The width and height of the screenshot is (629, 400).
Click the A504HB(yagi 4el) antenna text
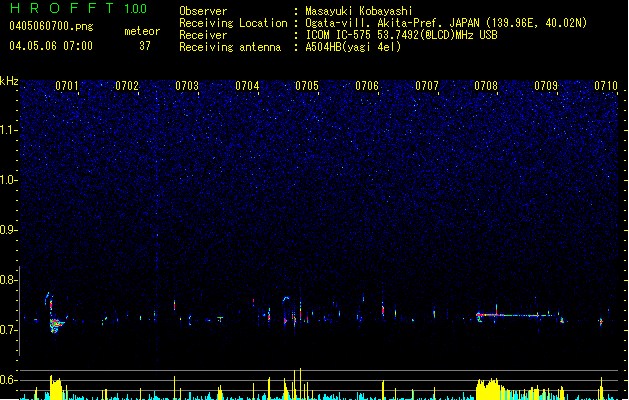[x=353, y=47]
